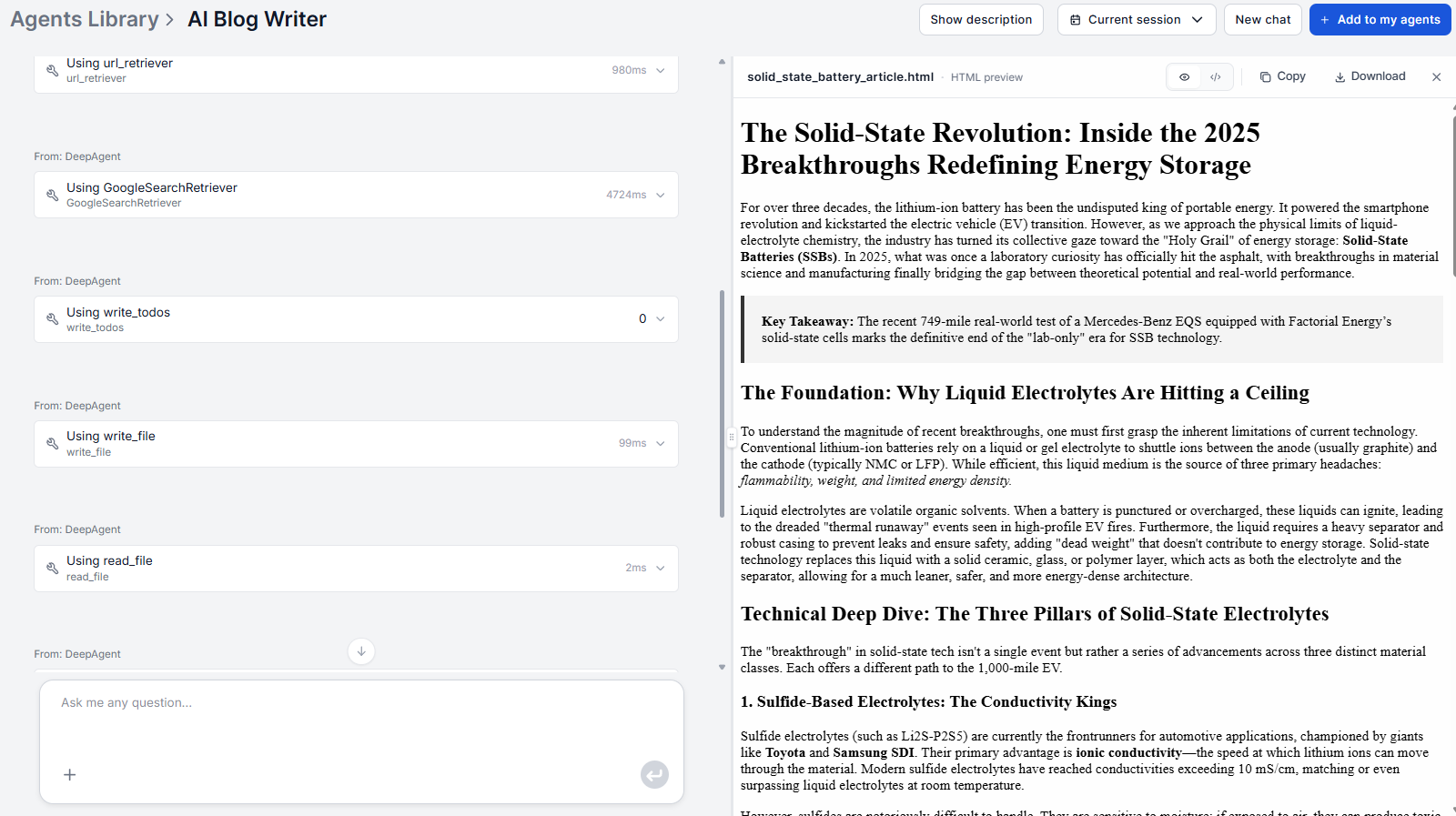Click The Foundation section heading
This screenshot has height=816, width=1456.
tap(1025, 393)
